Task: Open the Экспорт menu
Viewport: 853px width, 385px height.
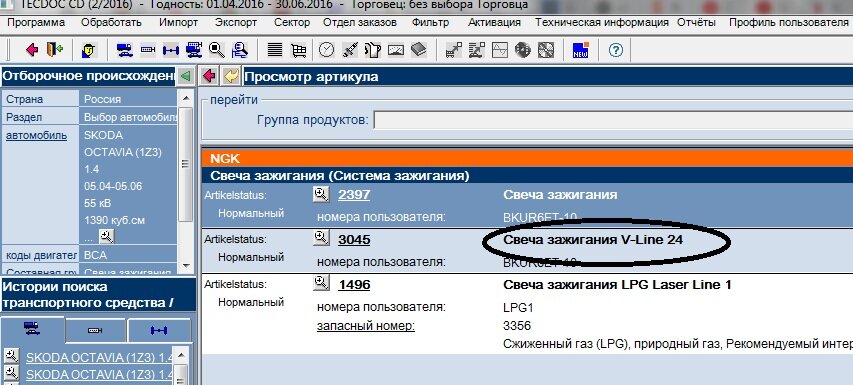Action: [236, 22]
